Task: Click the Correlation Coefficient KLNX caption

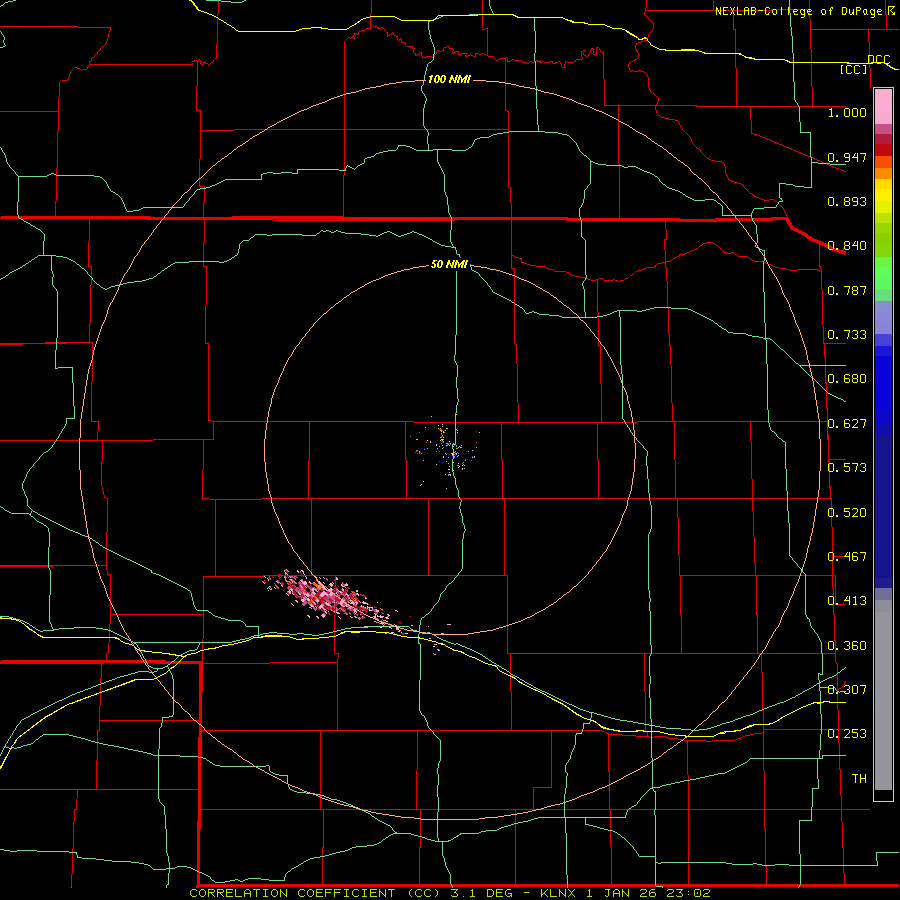Action: (450, 893)
